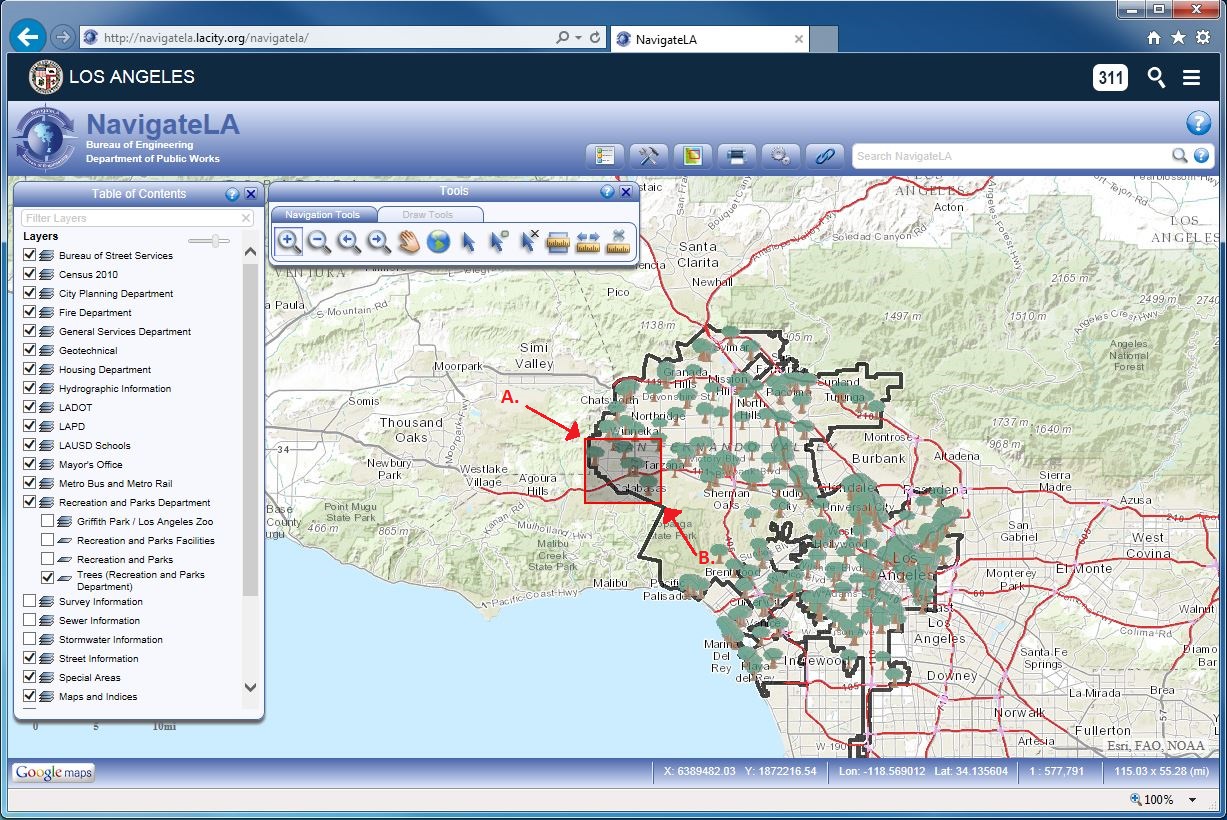1227x820 pixels.
Task: Enable the Sewer Information layer
Action: (30, 620)
